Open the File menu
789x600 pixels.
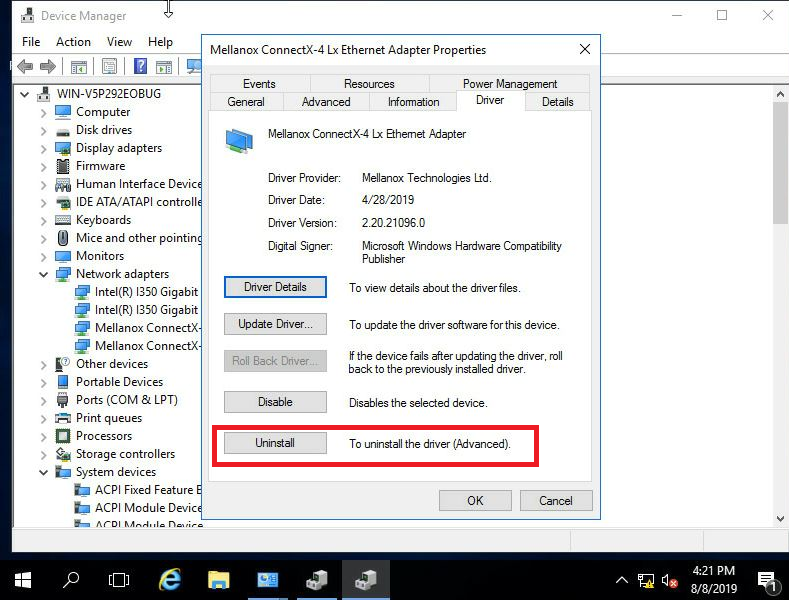[x=31, y=42]
